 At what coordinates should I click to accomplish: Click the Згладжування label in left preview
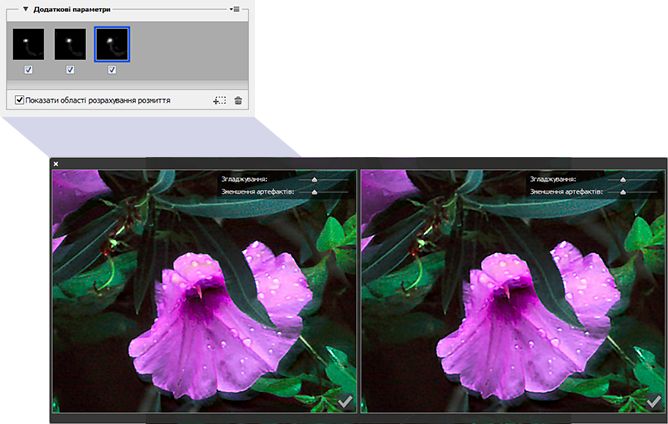244,179
